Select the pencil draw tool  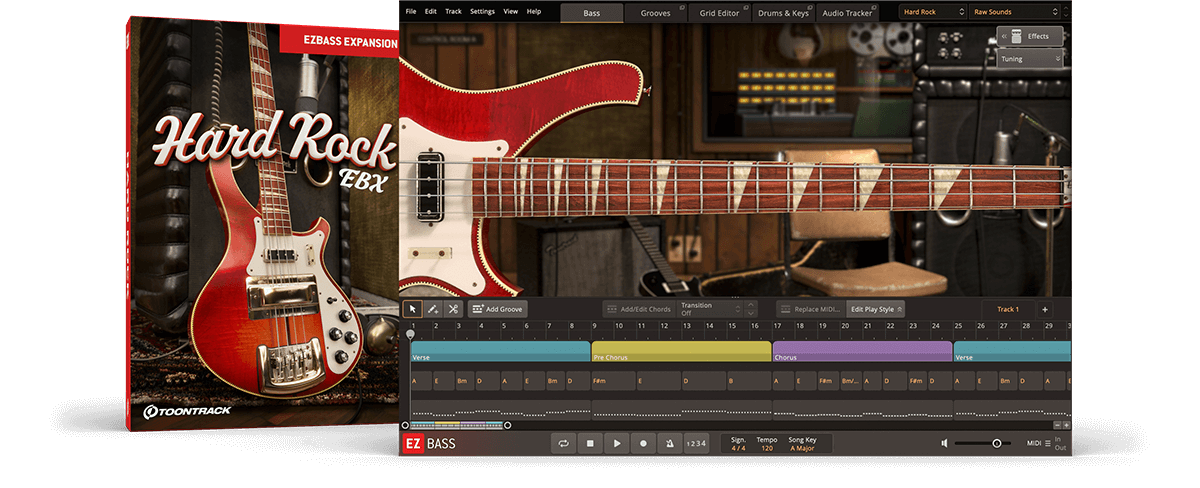point(432,309)
